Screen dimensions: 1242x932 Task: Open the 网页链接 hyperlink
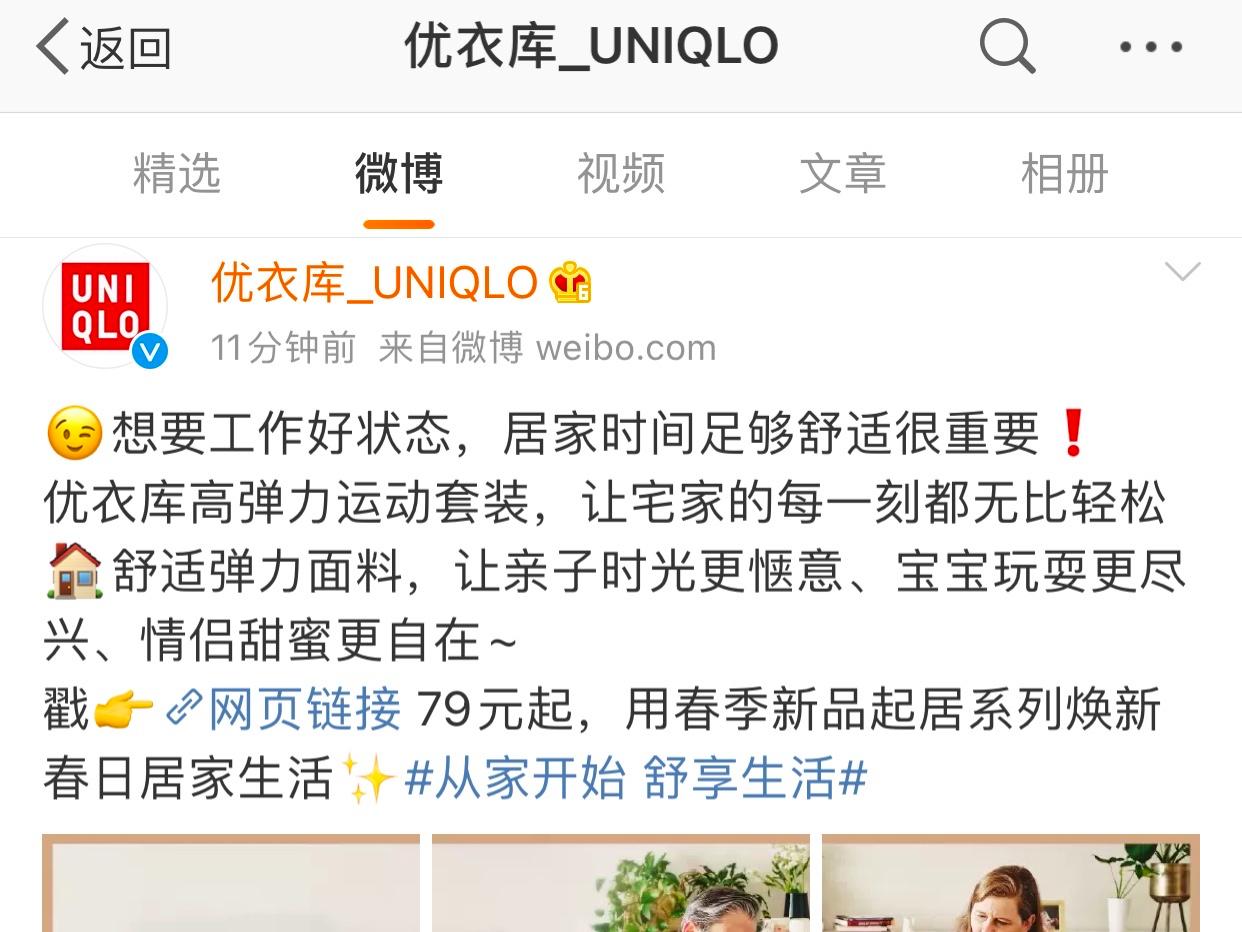tap(305, 710)
